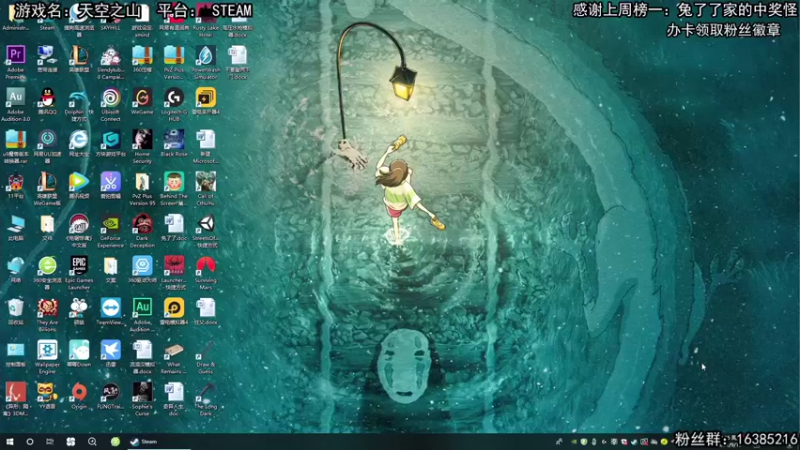The width and height of the screenshot is (800, 450).
Task: Open the Adobe Premiere desktop shortcut
Action: click(16, 55)
